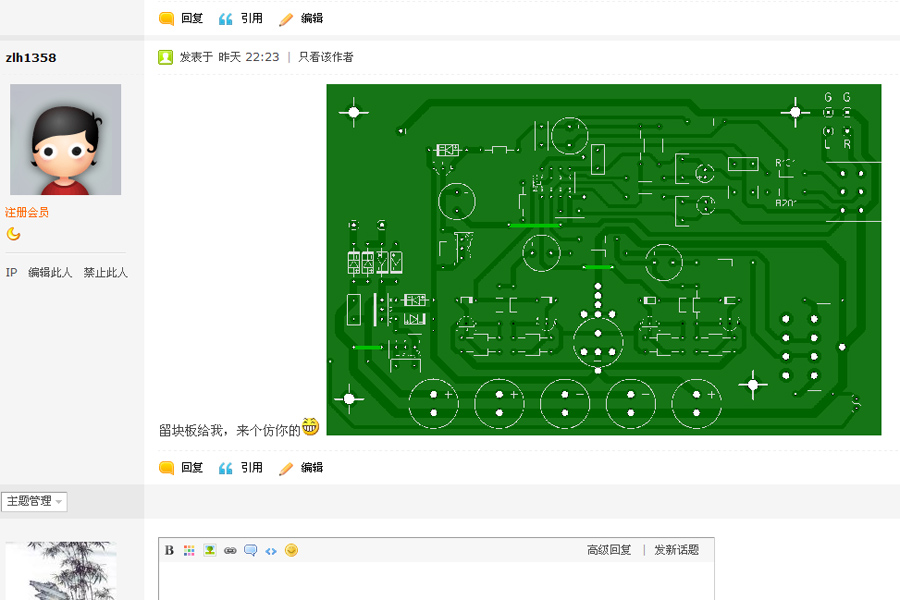The height and width of the screenshot is (600, 900).
Task: Click 只看该作者 to filter by author
Action: coord(325,57)
